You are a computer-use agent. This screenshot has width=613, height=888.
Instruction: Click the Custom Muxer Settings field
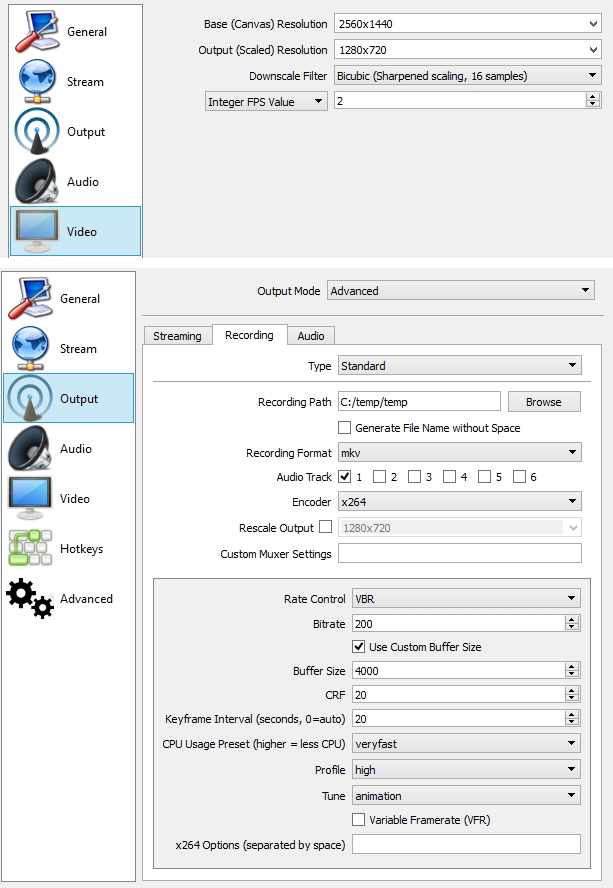pyautogui.click(x=459, y=553)
